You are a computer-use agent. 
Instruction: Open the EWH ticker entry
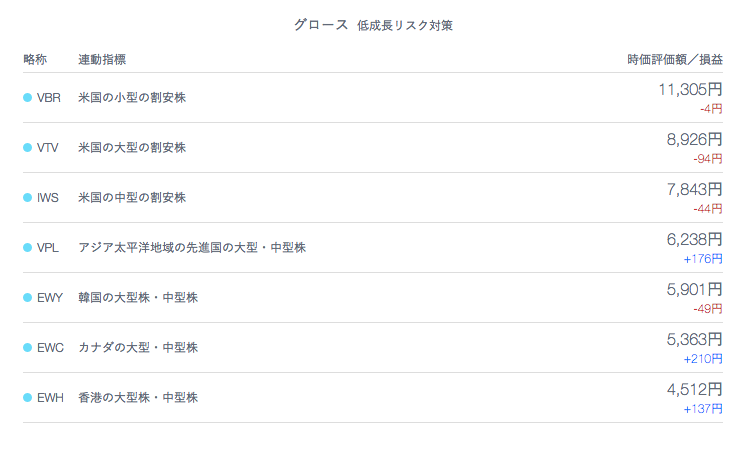pos(50,398)
